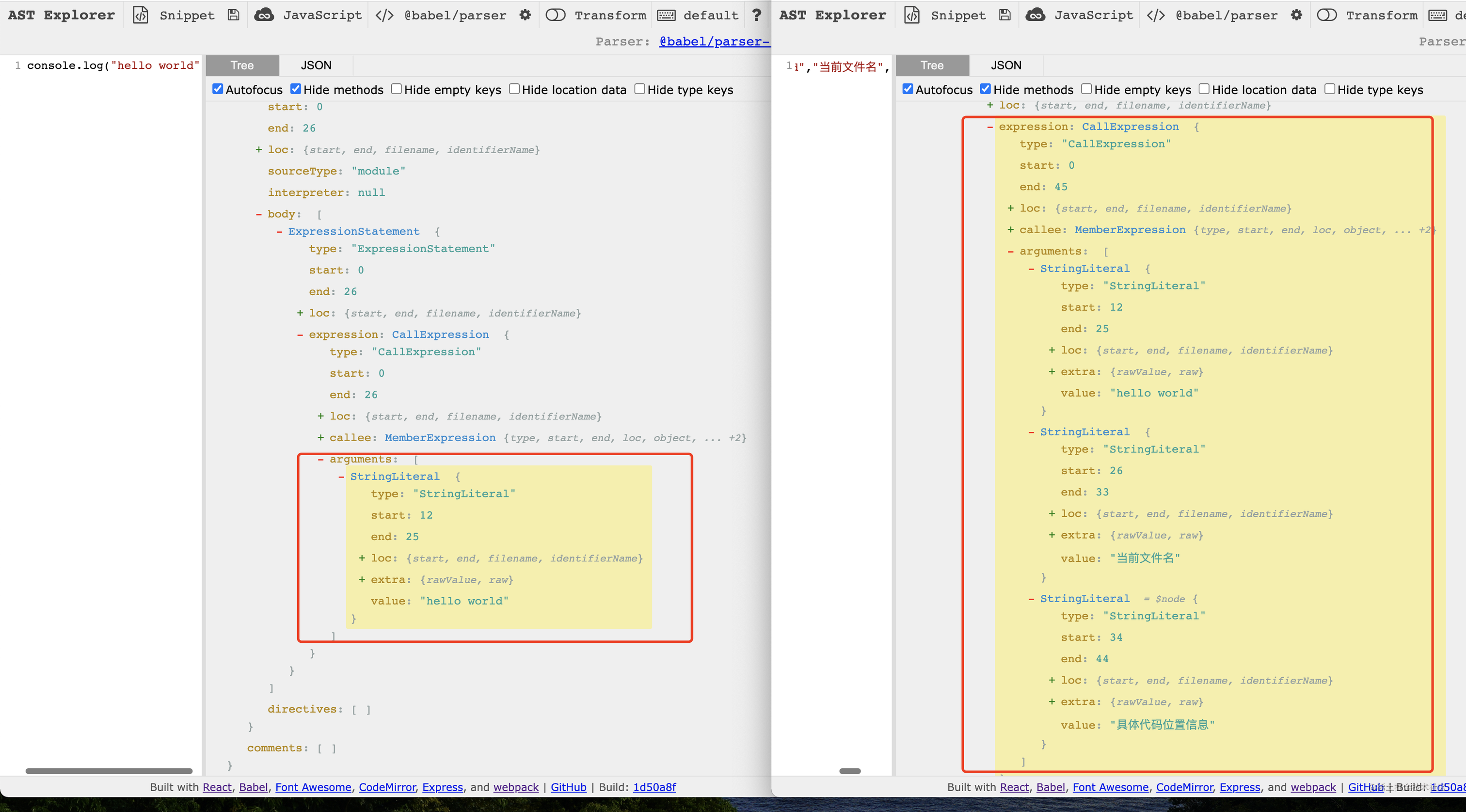Click the right window parser settings gear

[1296, 15]
